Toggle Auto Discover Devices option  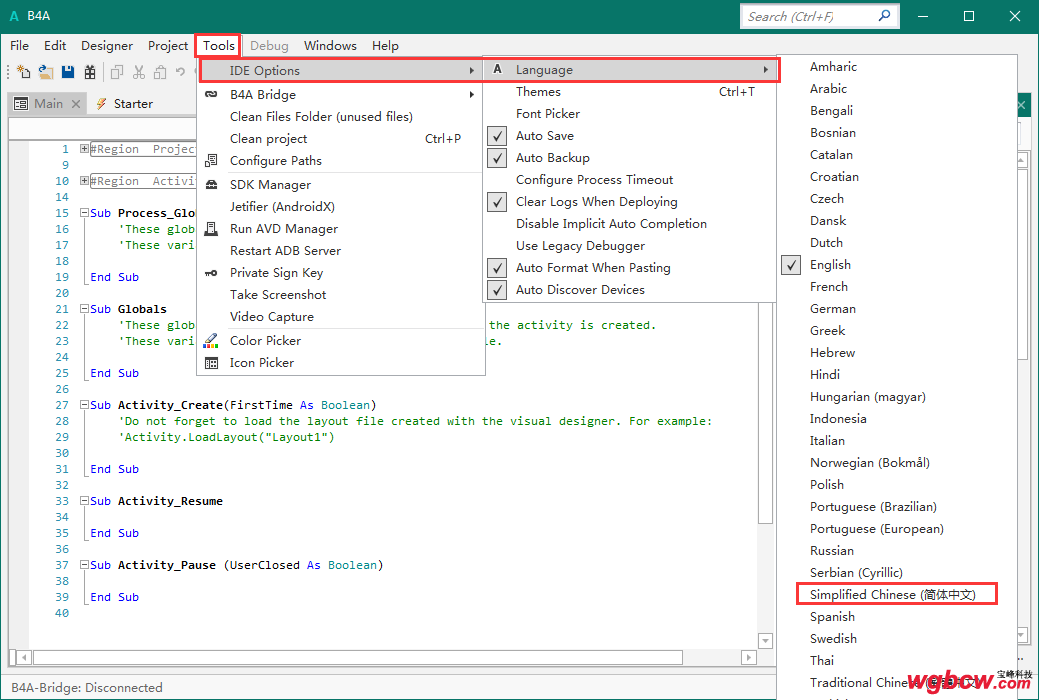click(x=497, y=290)
